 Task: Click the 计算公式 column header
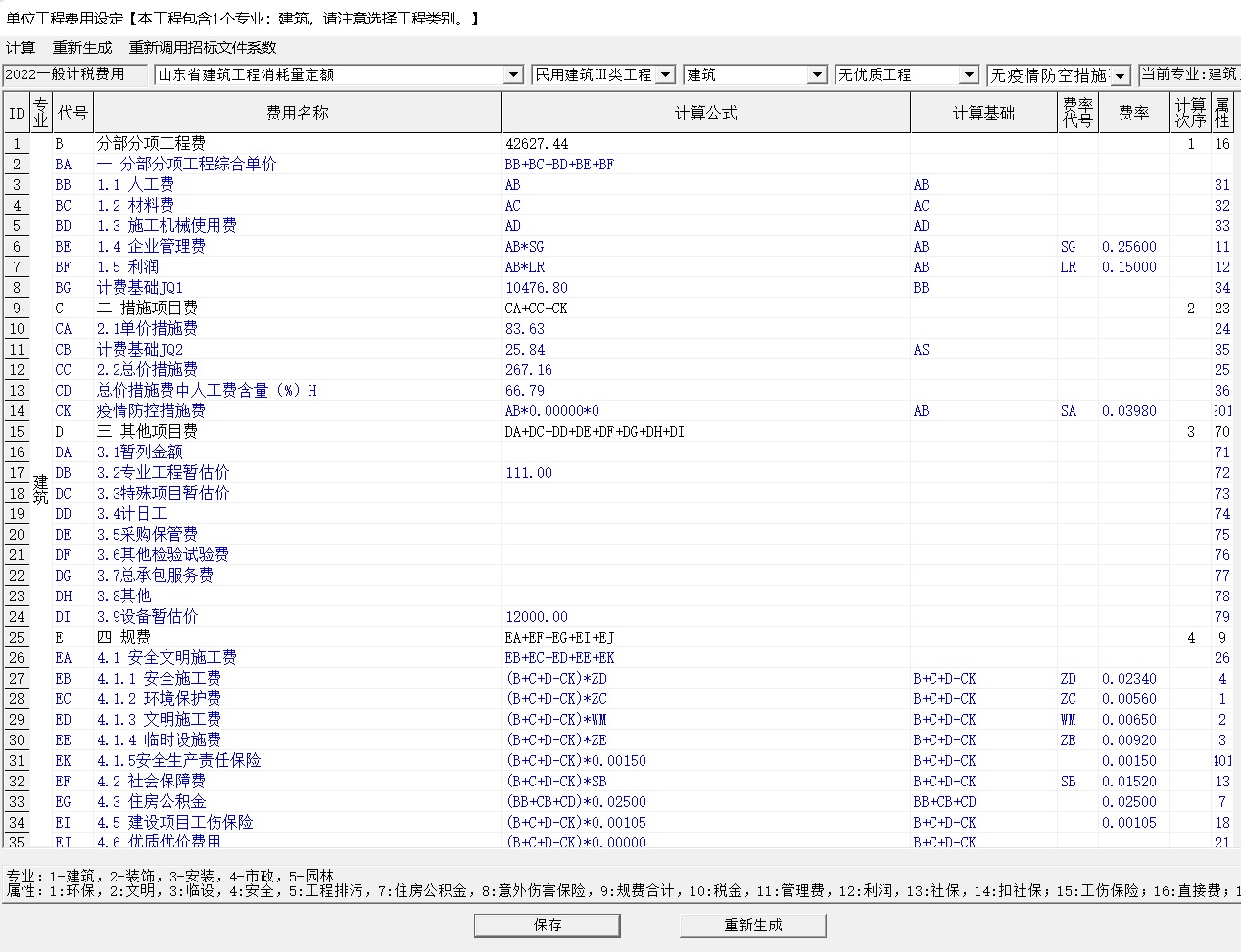(x=706, y=113)
